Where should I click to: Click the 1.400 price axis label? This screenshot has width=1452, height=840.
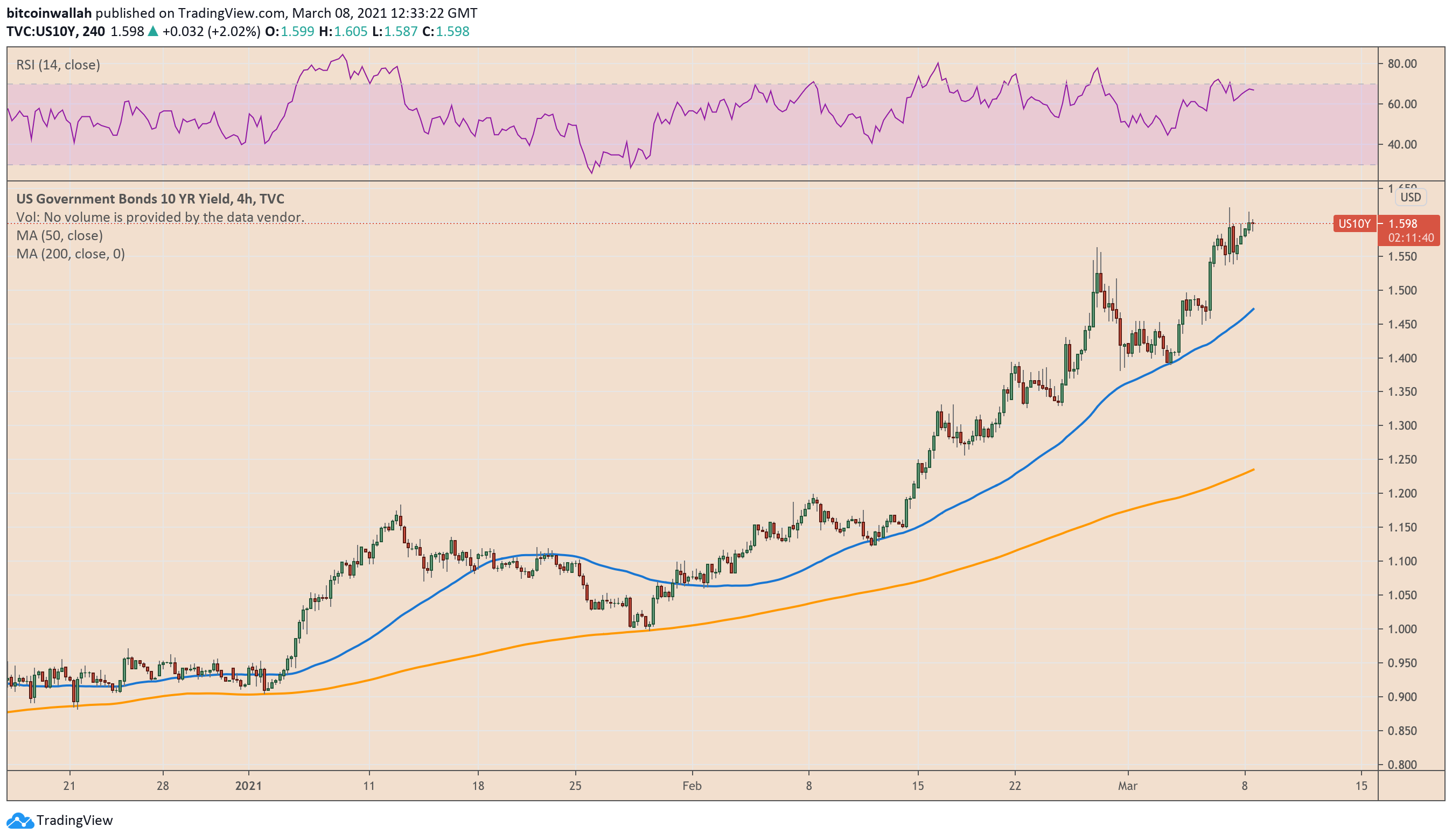tap(1402, 358)
